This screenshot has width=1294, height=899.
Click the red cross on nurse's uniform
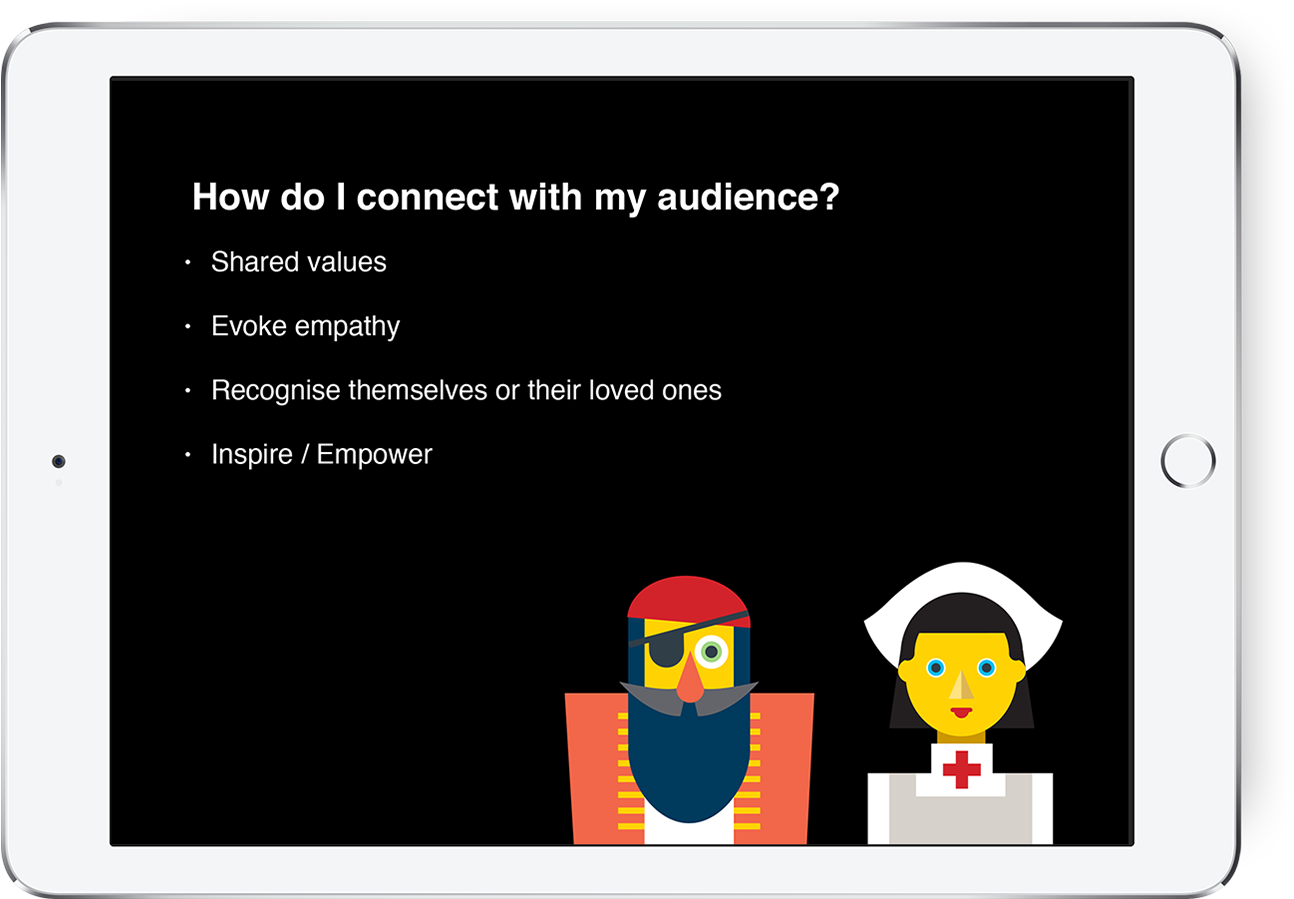(x=961, y=769)
